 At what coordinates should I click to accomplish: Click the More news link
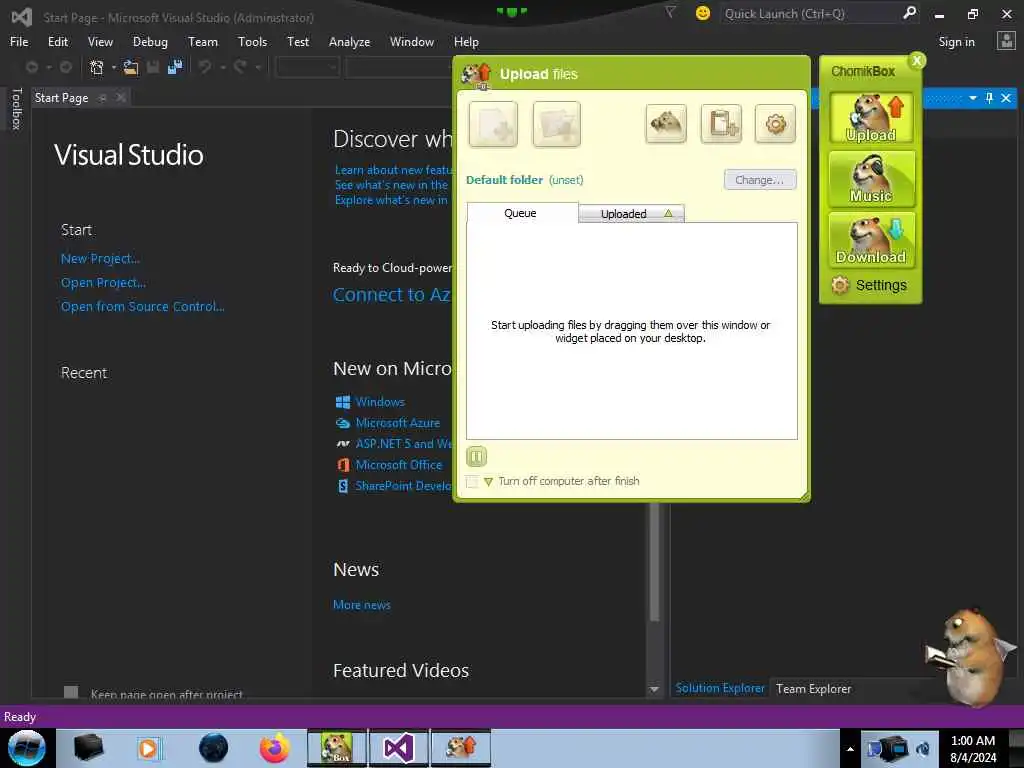coord(362,605)
